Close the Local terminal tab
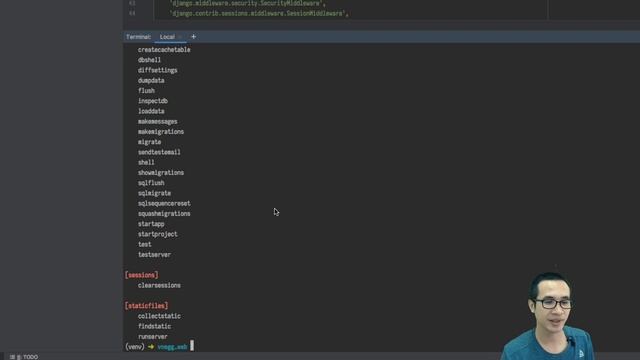640x360 pixels. click(180, 37)
